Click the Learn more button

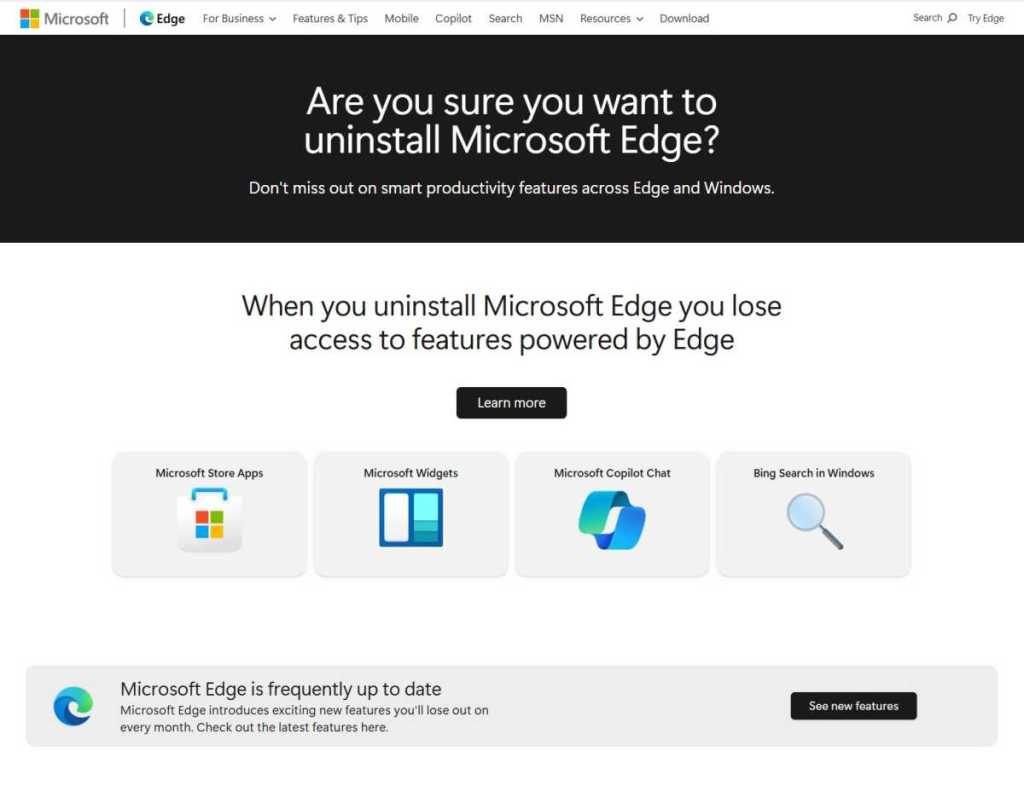click(511, 402)
